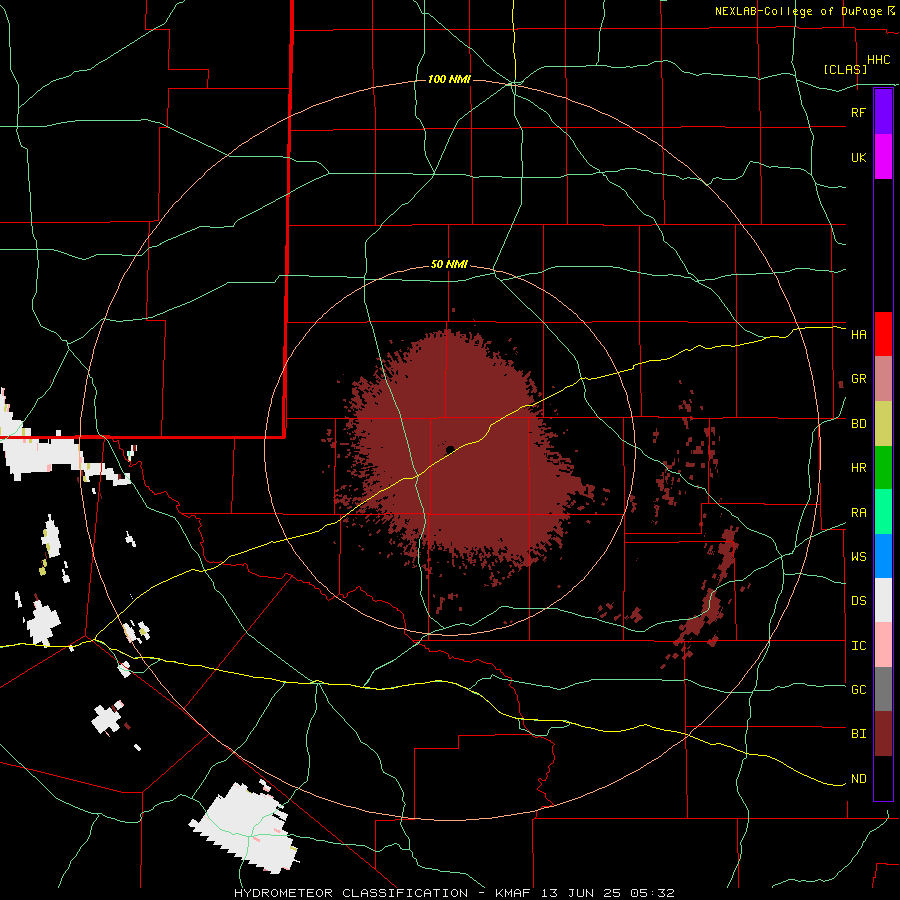Click the RF legend label
Image resolution: width=900 pixels, height=900 pixels.
pyautogui.click(x=858, y=112)
